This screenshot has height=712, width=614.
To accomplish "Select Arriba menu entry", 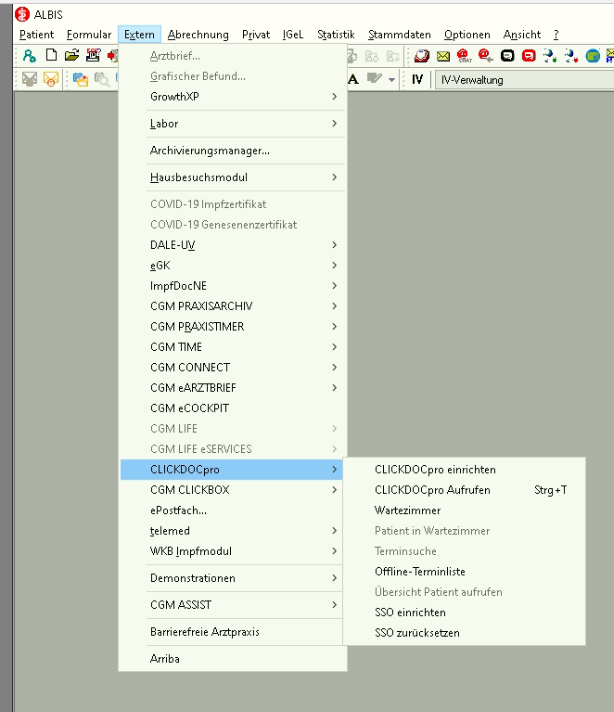I will (233, 658).
